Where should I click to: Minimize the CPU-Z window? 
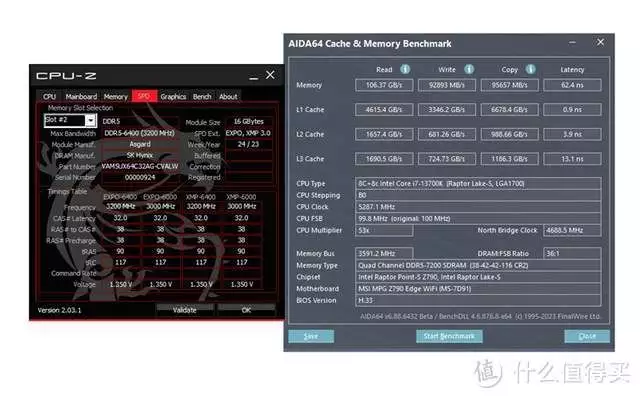pos(254,76)
